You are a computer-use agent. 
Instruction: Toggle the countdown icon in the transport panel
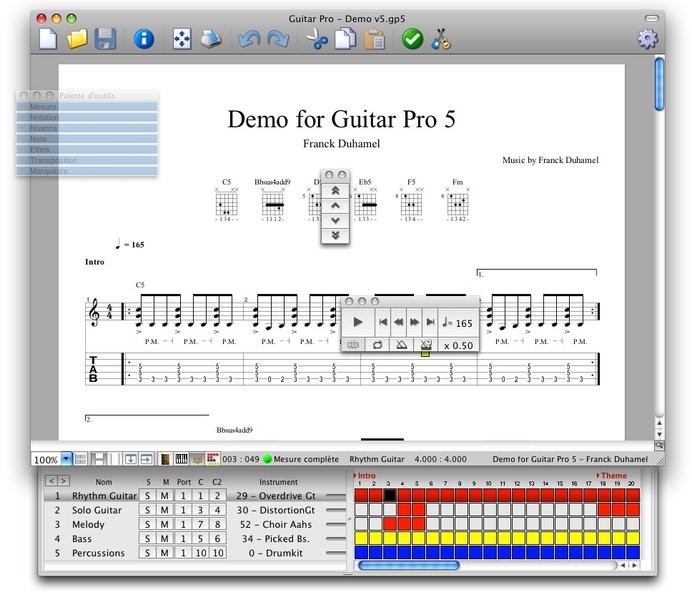pos(426,345)
